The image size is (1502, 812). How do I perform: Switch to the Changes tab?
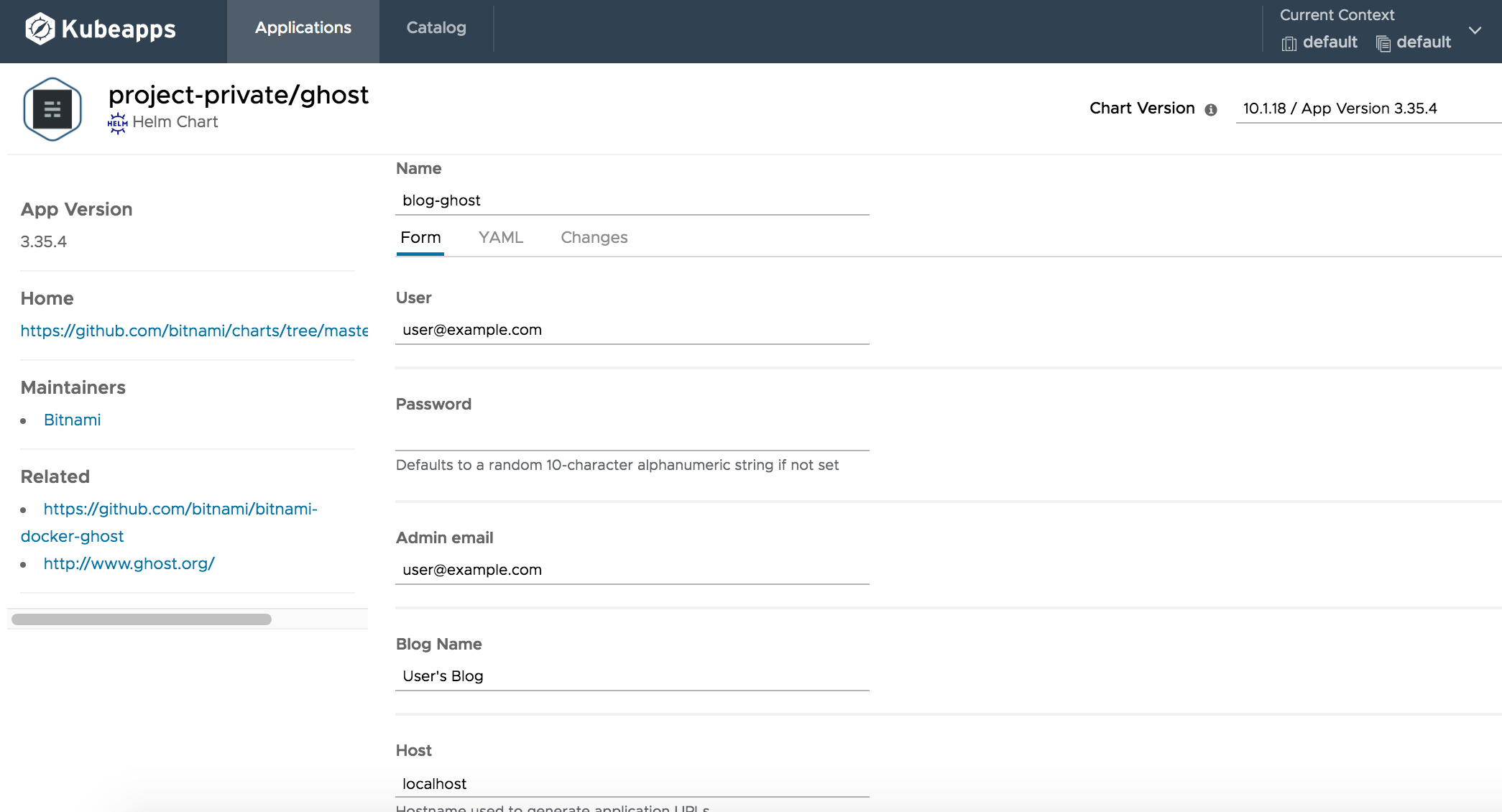[x=594, y=238]
